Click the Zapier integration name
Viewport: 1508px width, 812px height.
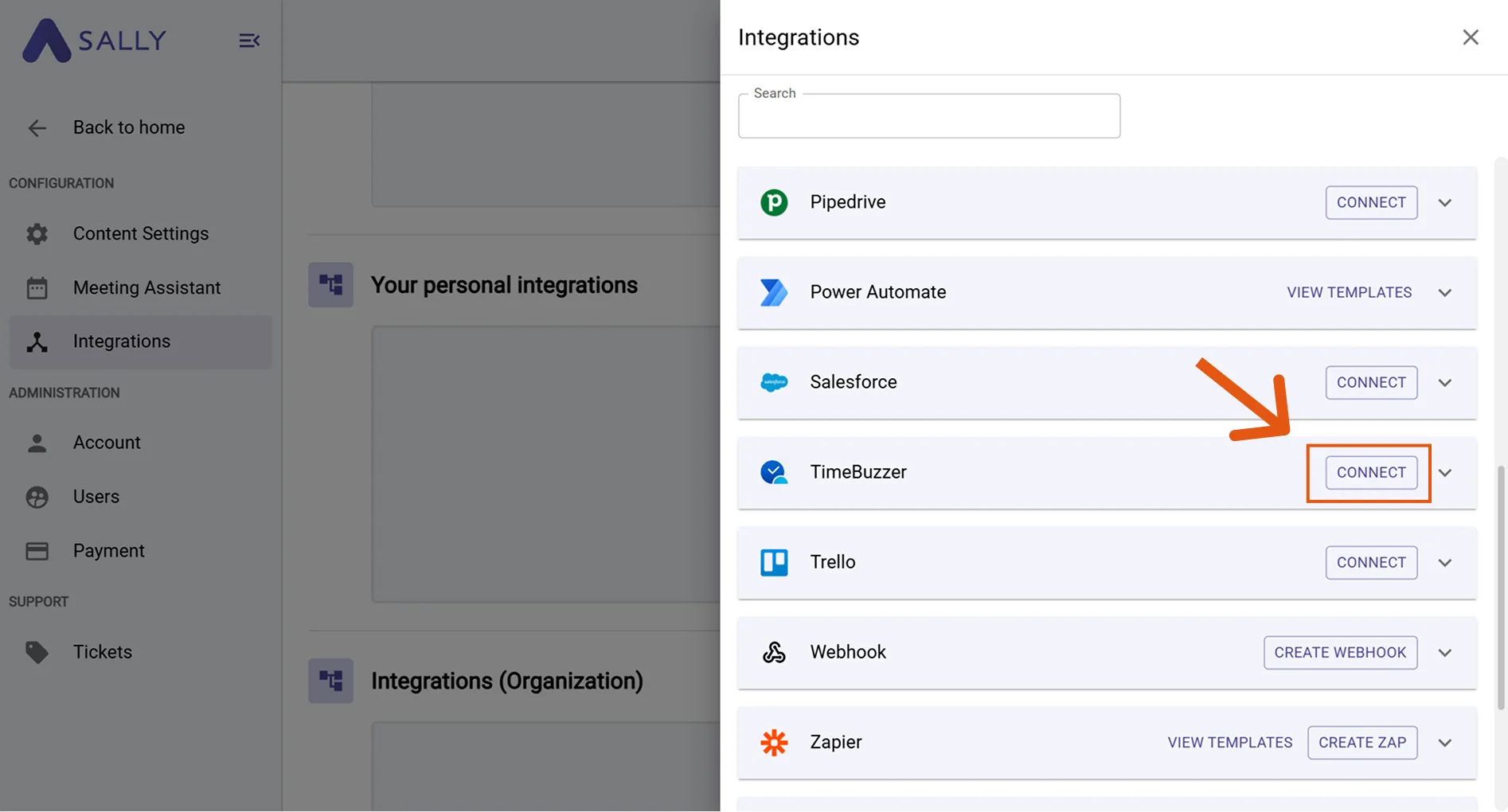[x=835, y=742]
